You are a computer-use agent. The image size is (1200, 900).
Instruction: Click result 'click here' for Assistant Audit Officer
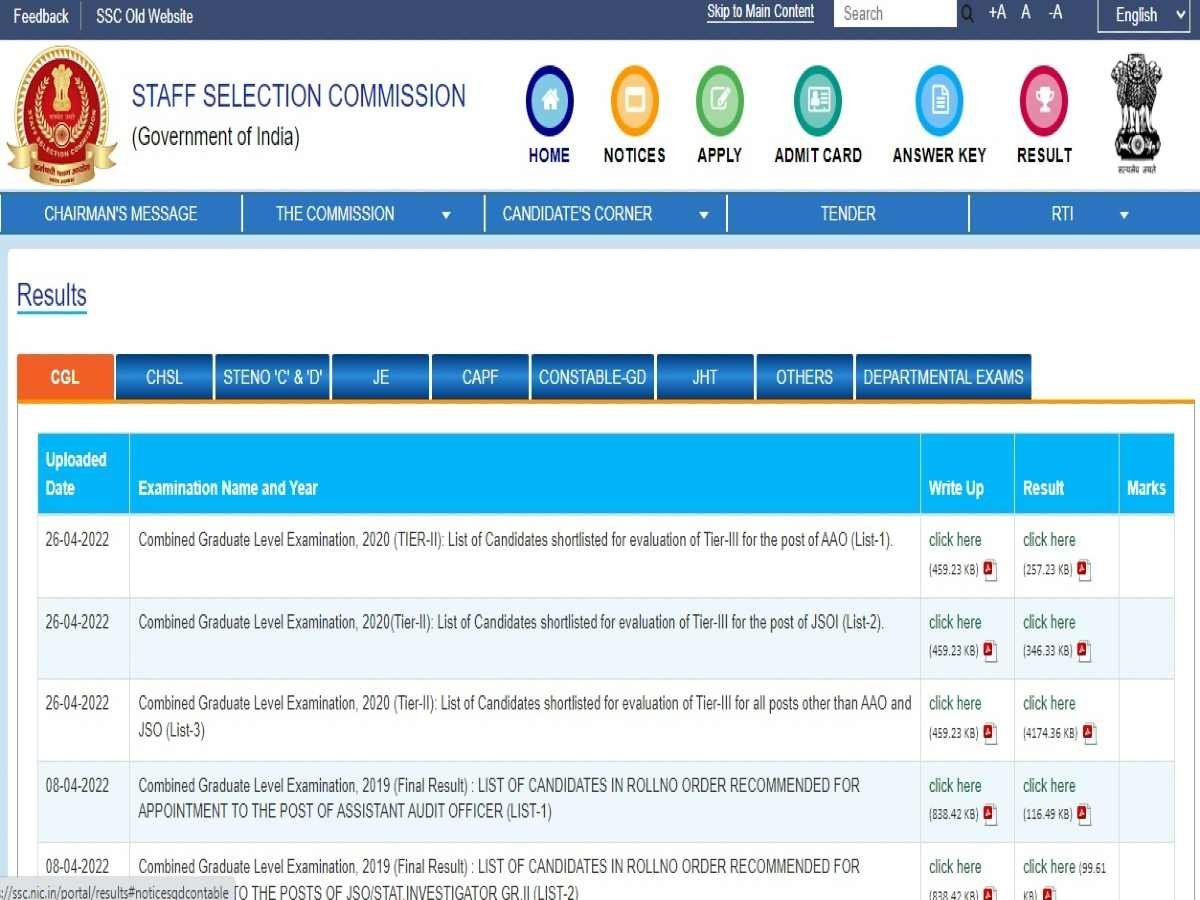(x=1049, y=786)
